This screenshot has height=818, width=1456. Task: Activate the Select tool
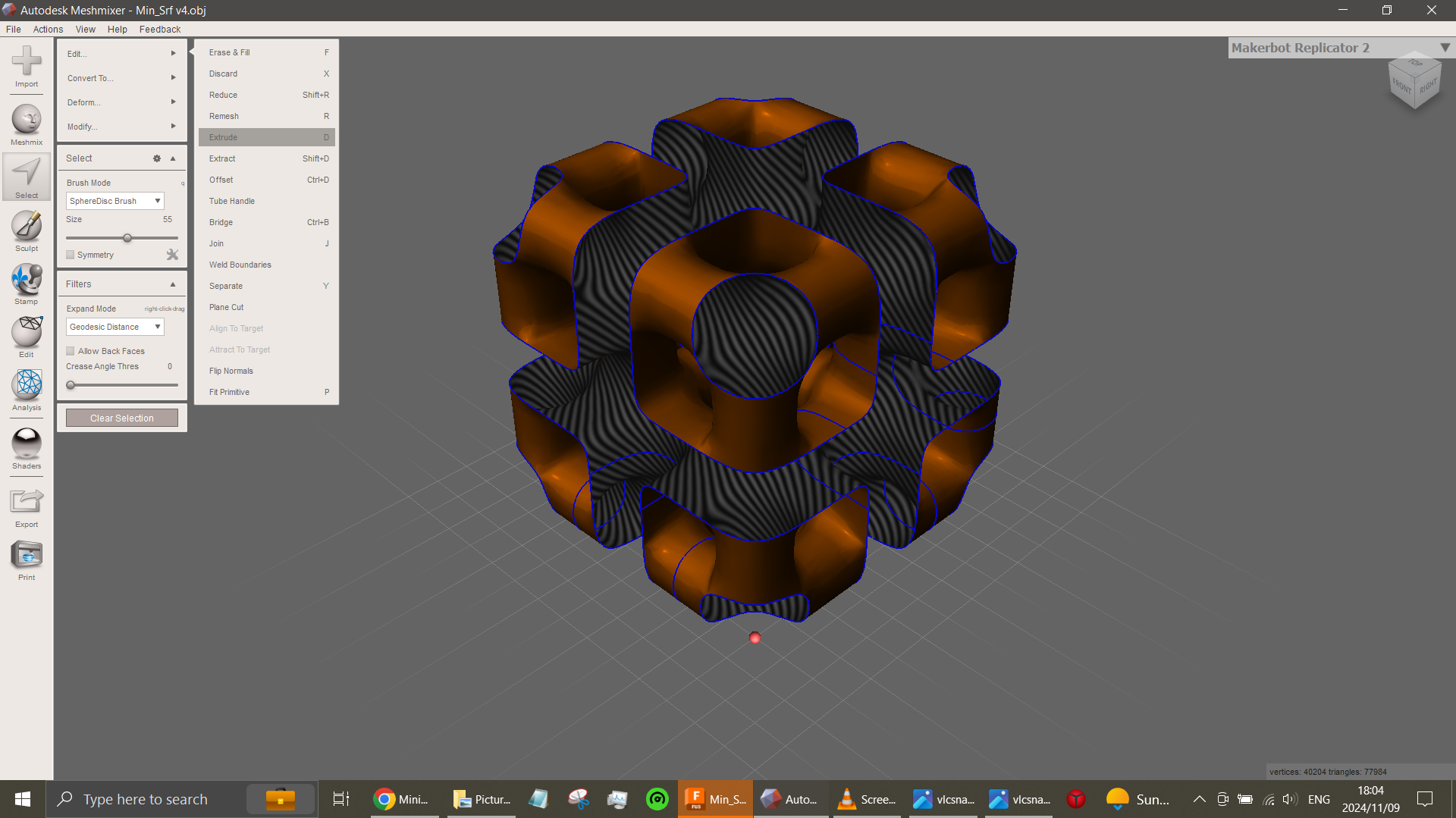(27, 177)
